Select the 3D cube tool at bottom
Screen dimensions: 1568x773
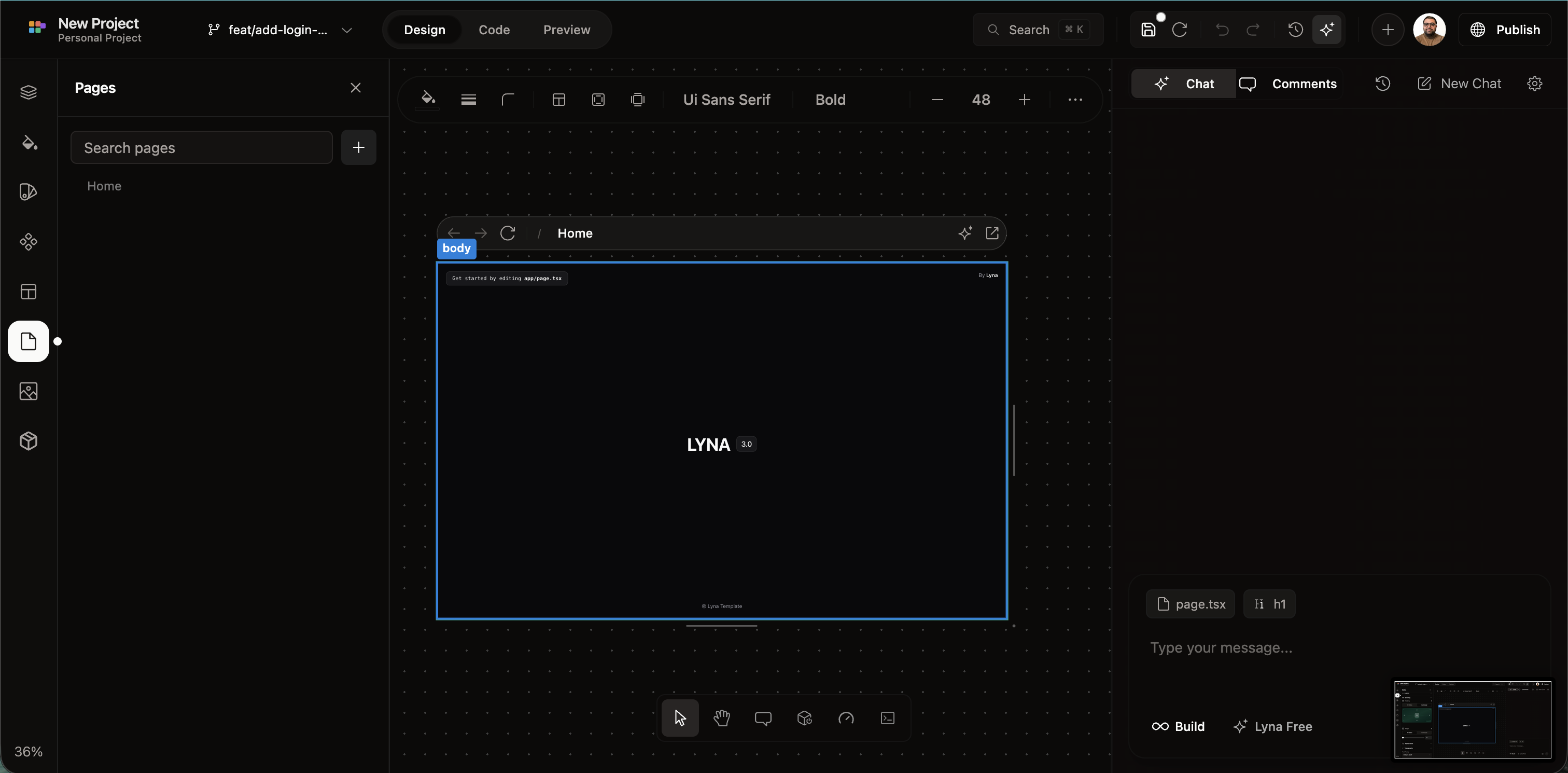804,718
